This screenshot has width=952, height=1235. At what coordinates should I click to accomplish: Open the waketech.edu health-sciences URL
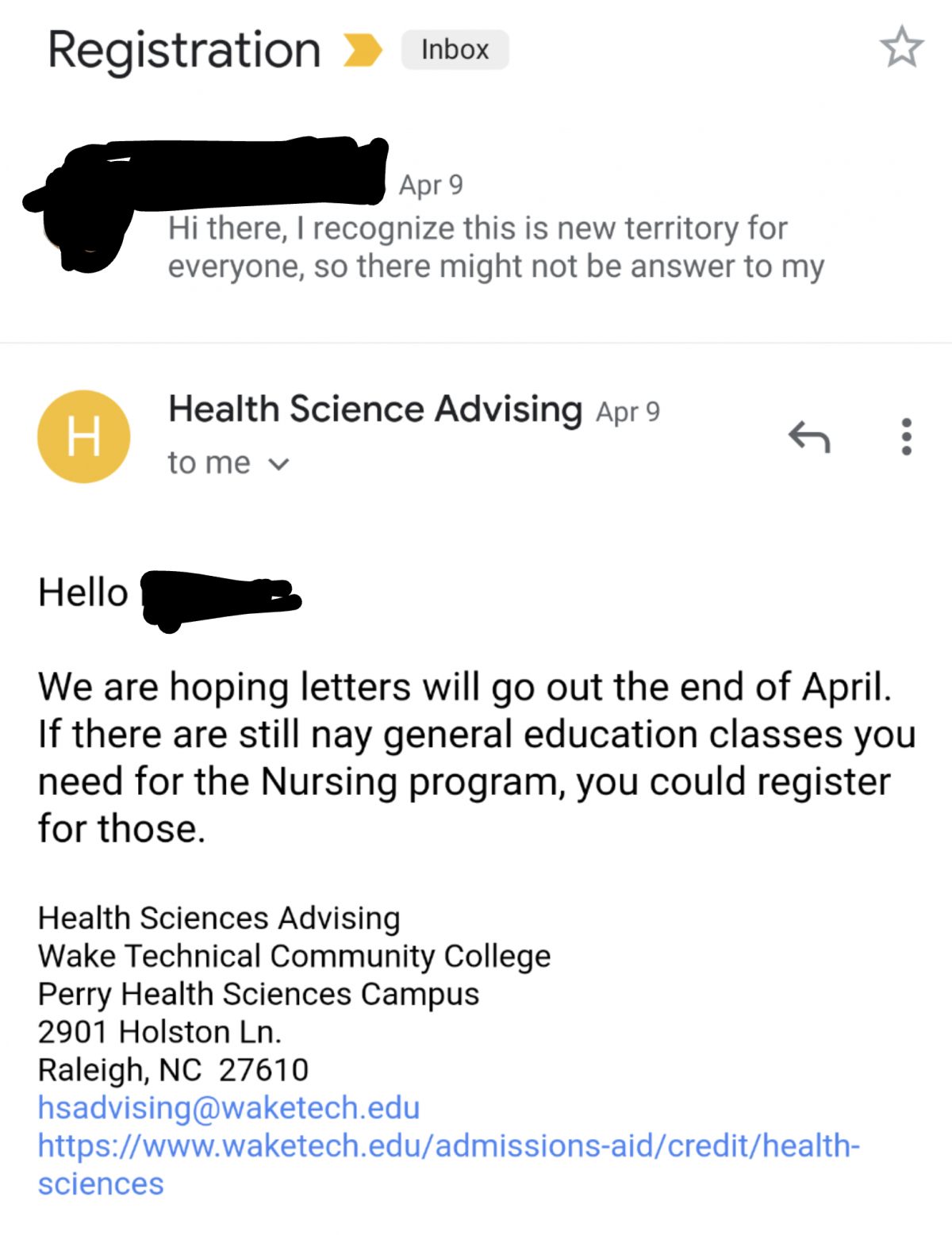coord(449,1164)
